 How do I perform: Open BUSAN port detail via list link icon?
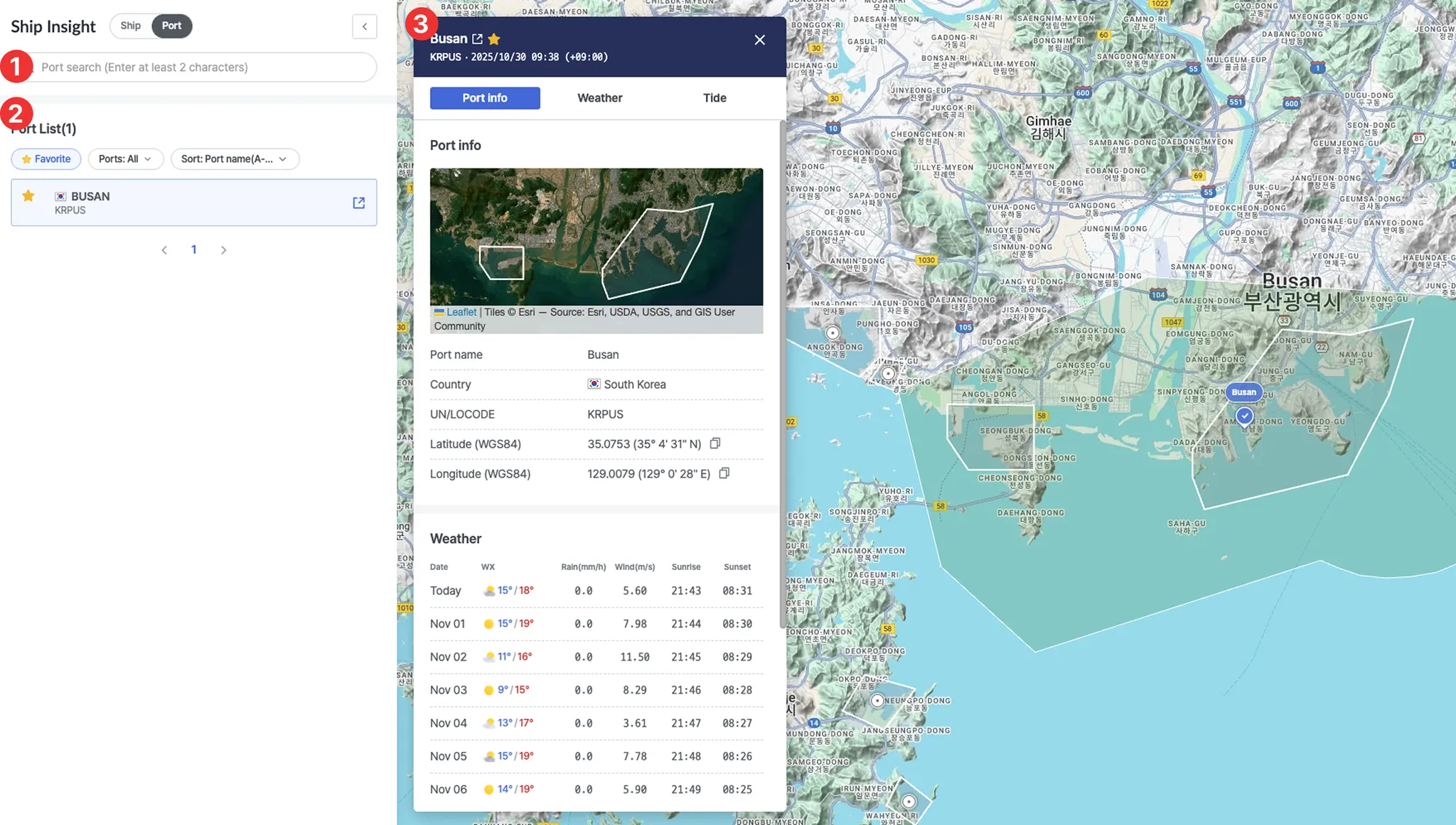tap(359, 203)
